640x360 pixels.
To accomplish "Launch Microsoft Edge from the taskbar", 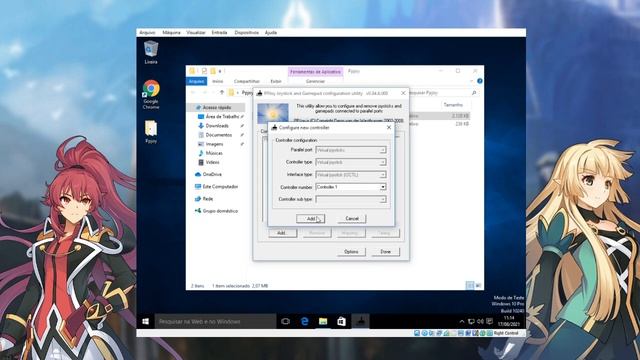I will click(304, 322).
